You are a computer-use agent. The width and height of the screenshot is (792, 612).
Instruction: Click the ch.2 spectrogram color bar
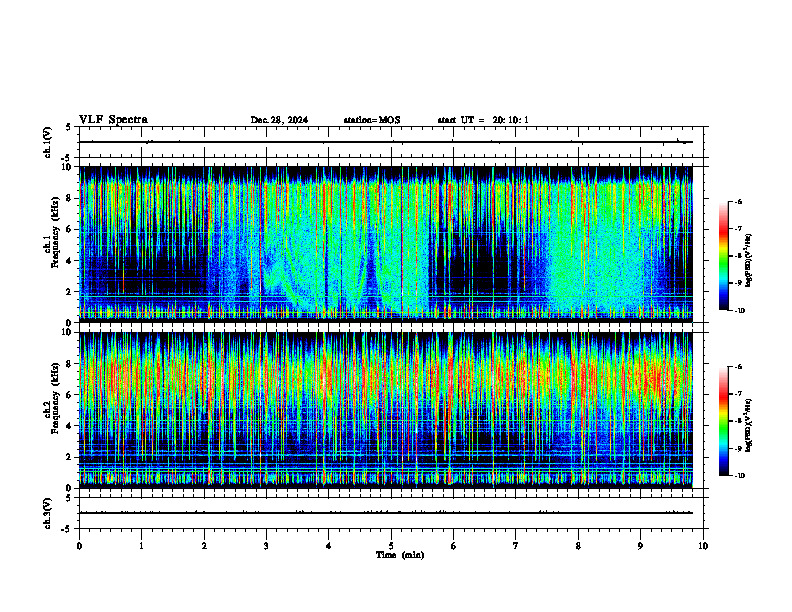click(x=724, y=421)
